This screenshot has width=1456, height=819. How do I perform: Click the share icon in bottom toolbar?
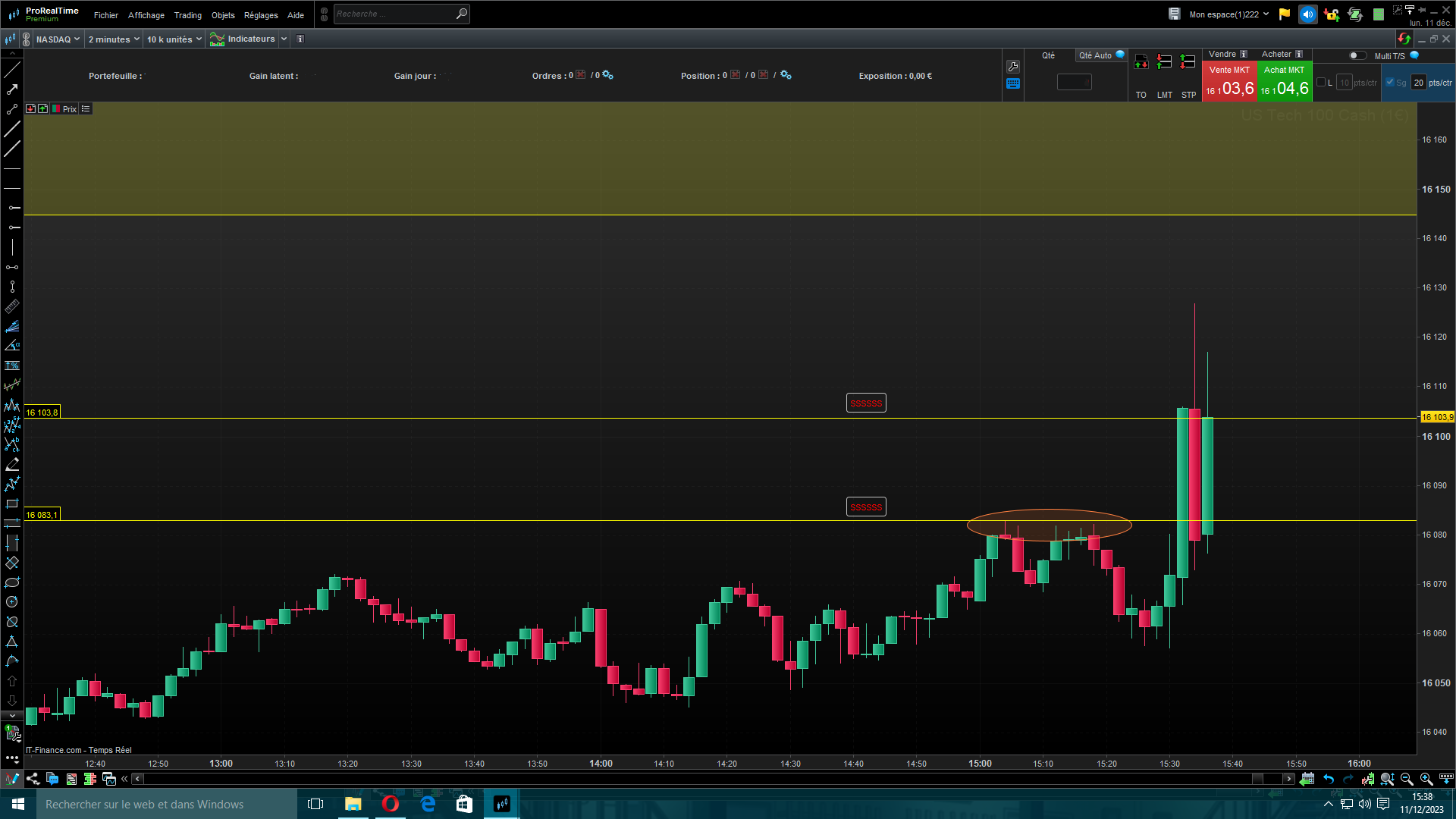[x=33, y=779]
